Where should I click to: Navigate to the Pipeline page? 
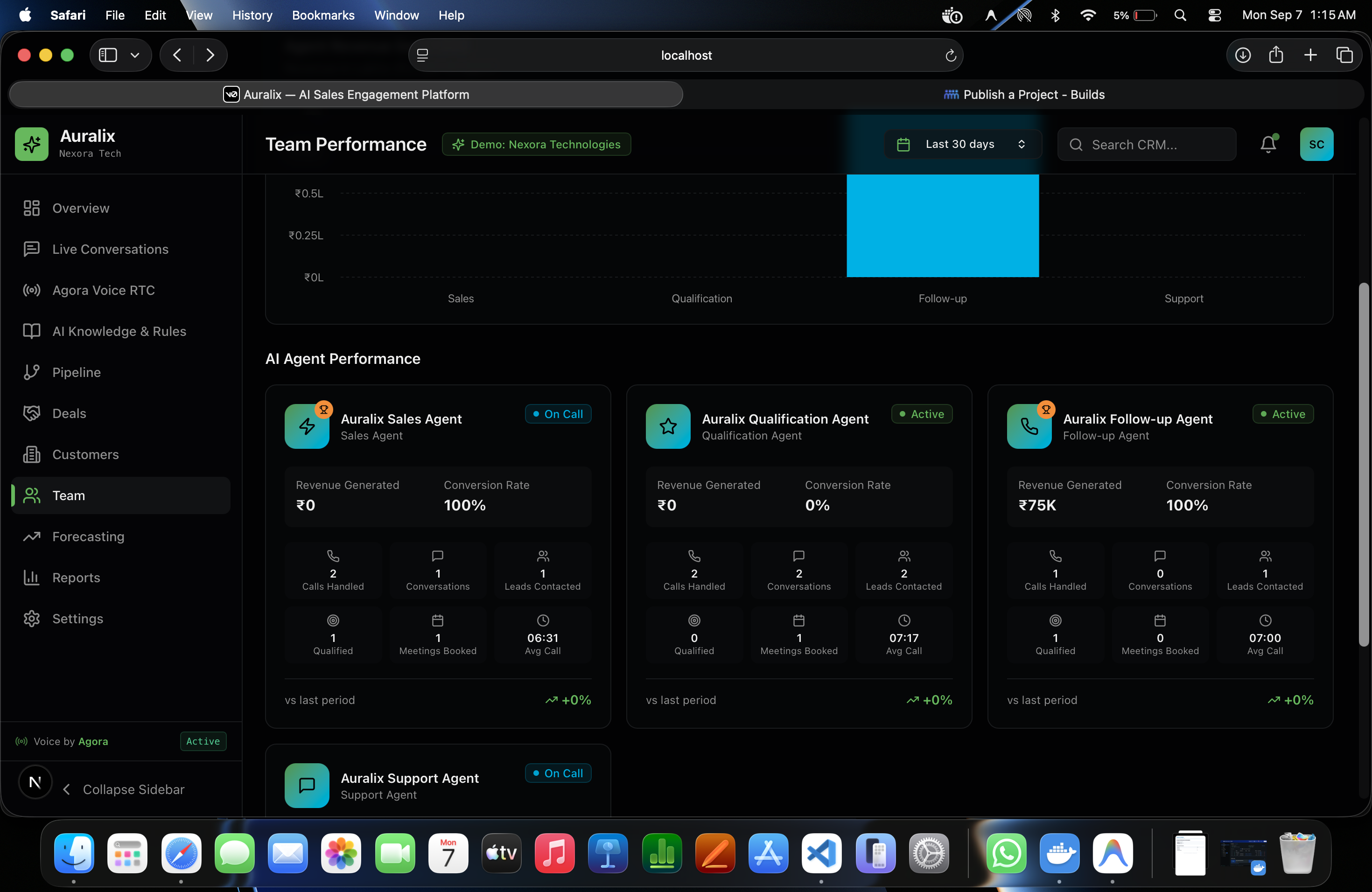(x=120, y=372)
